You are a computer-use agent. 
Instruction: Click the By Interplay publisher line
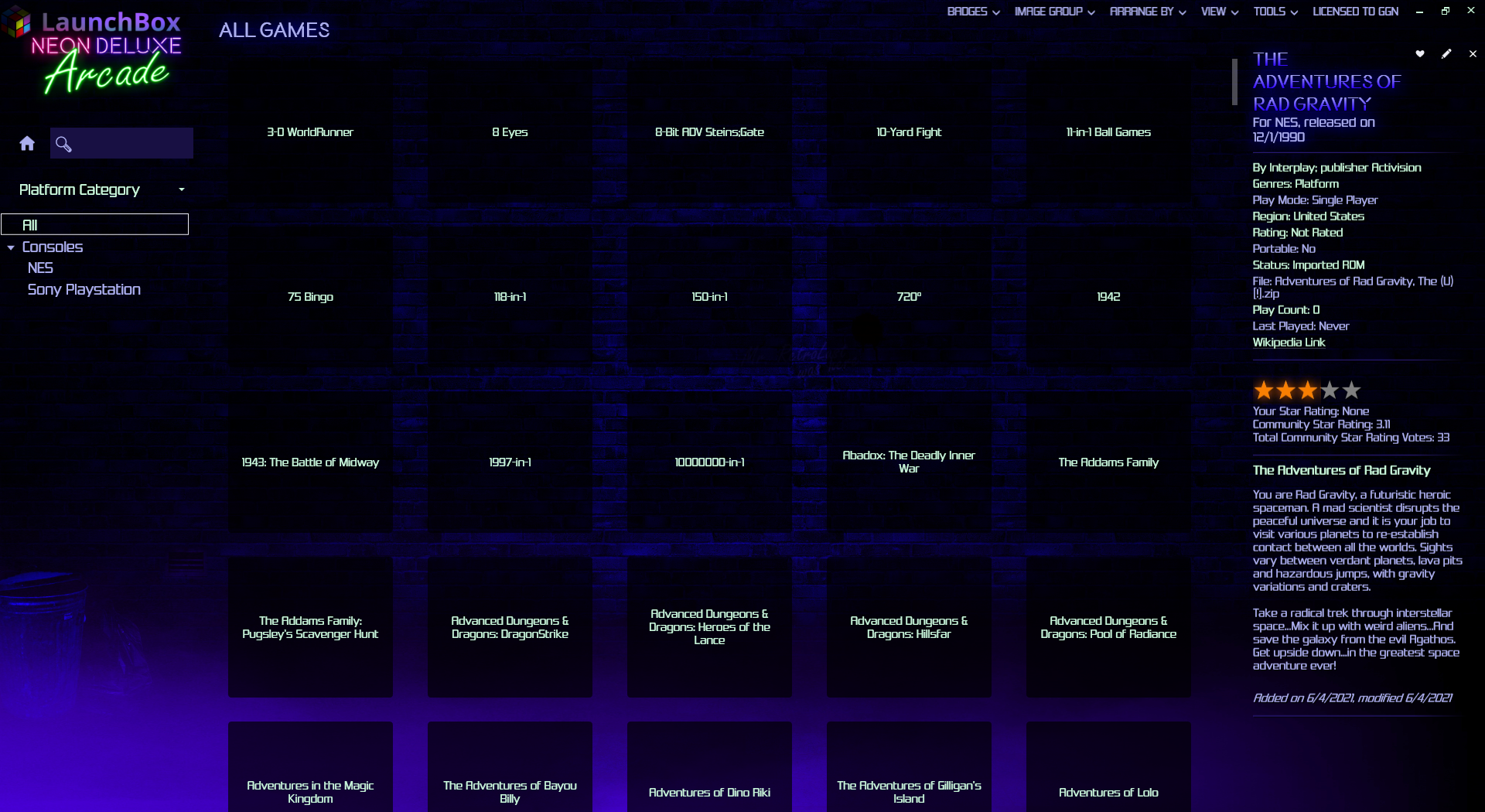[x=1336, y=168]
